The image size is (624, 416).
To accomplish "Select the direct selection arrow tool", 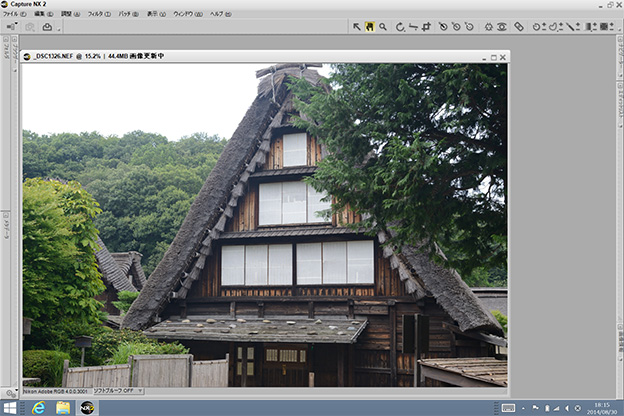I will tap(357, 27).
